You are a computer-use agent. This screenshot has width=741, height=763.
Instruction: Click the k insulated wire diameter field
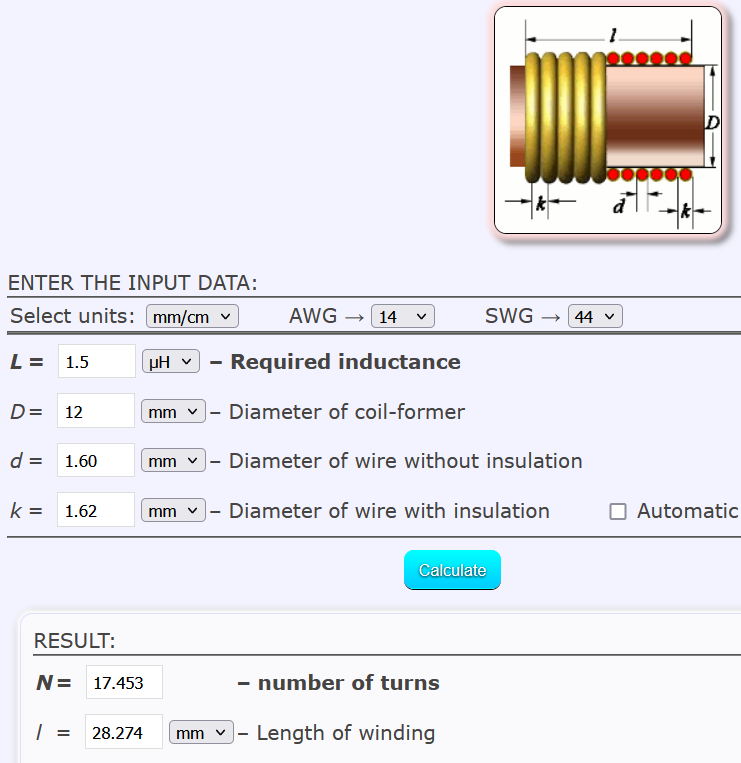[x=96, y=510]
